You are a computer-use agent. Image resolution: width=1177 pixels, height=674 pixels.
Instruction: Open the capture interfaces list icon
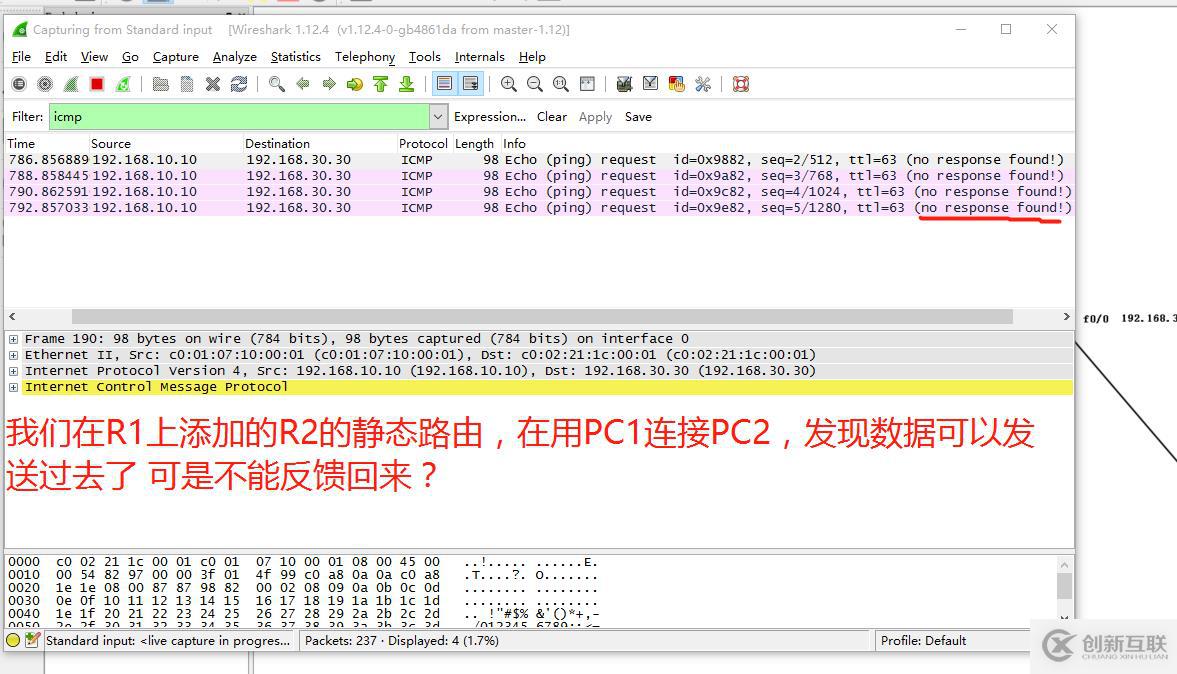pos(18,83)
